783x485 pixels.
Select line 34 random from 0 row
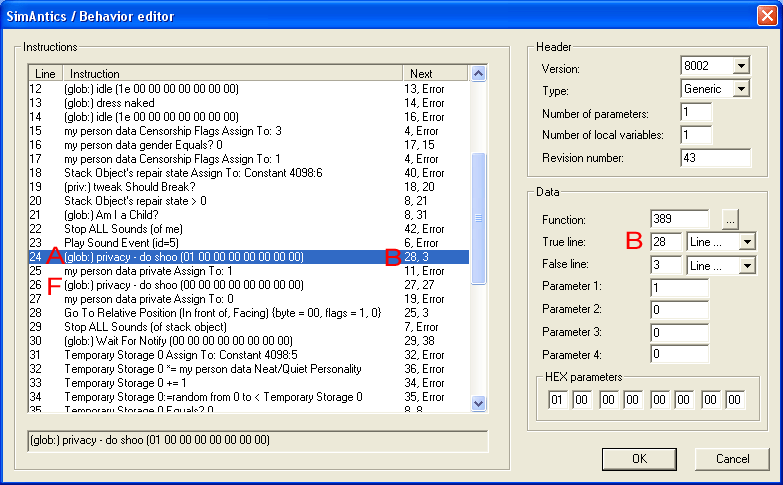click(x=249, y=397)
